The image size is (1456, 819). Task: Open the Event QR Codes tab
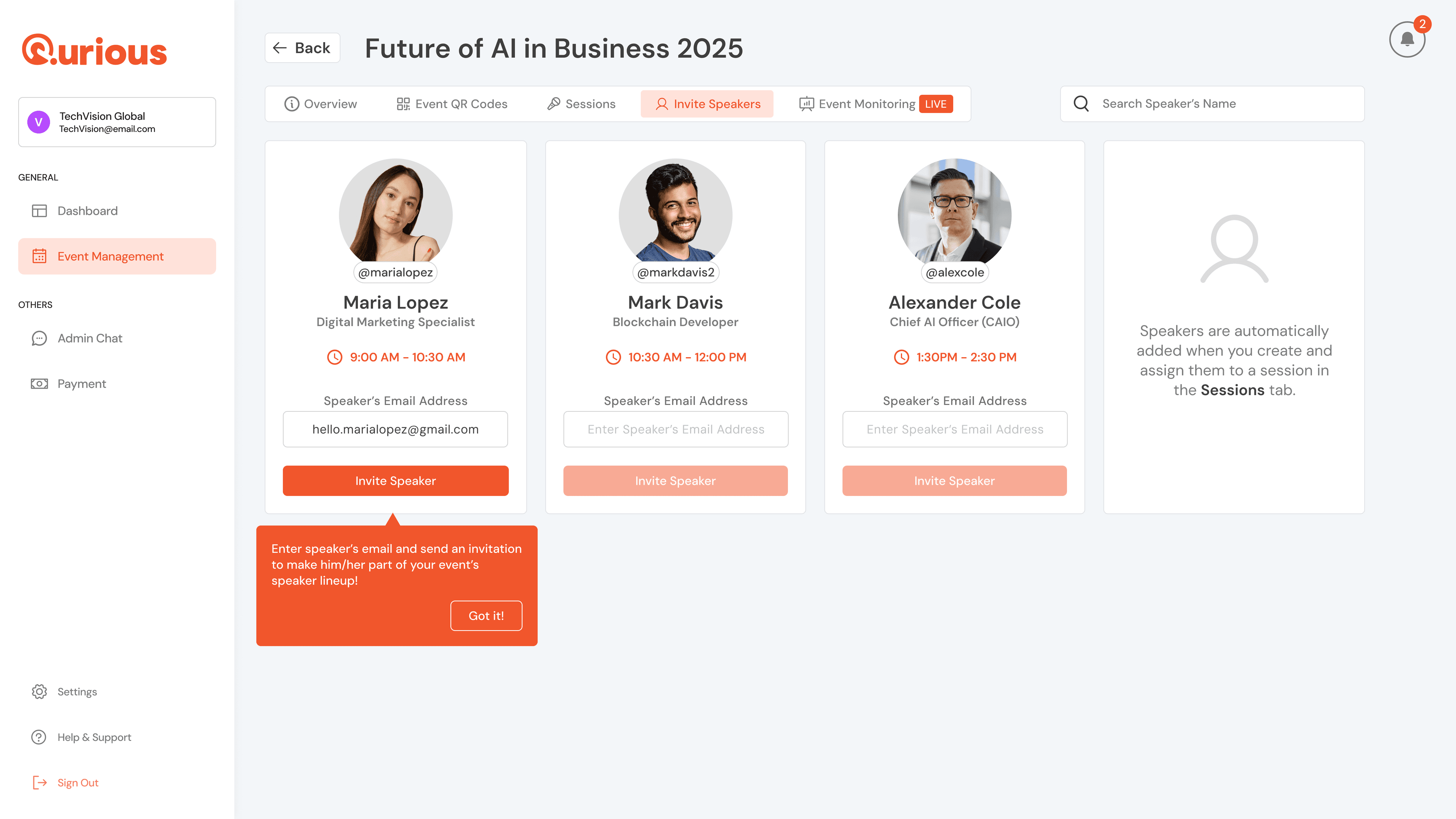click(452, 104)
